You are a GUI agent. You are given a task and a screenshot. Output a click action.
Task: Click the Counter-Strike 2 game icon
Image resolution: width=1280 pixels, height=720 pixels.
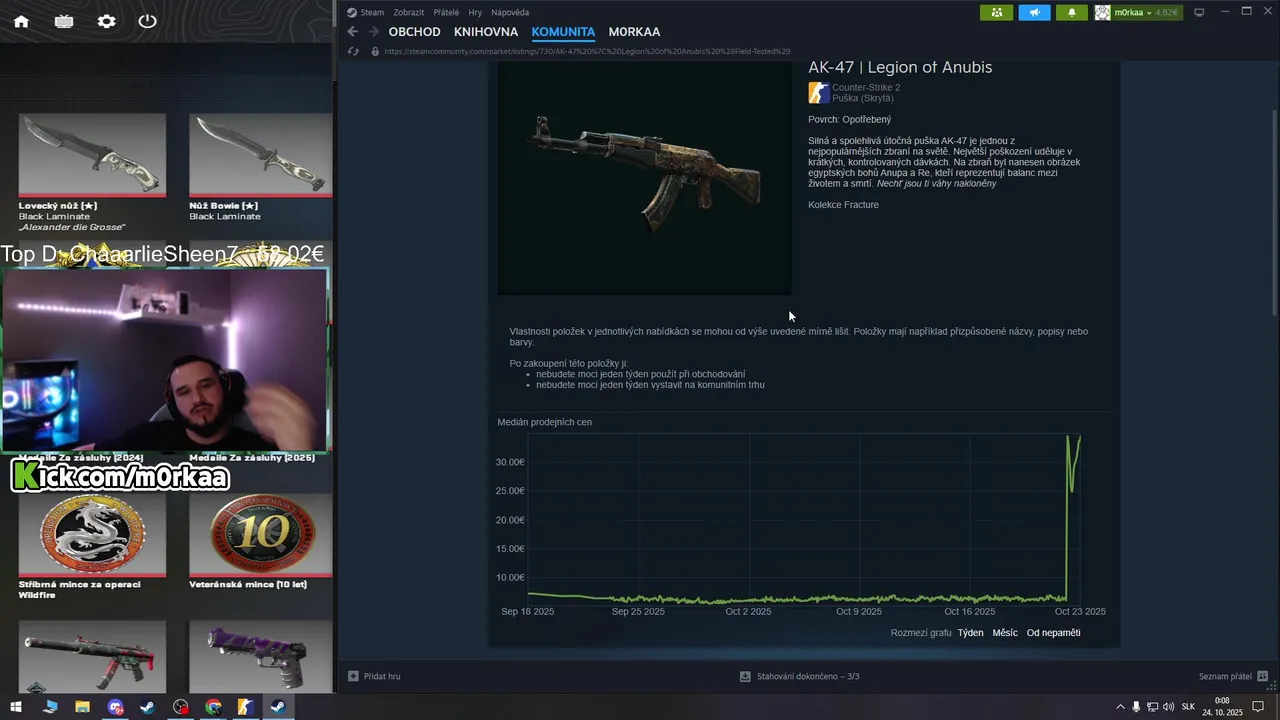point(818,93)
